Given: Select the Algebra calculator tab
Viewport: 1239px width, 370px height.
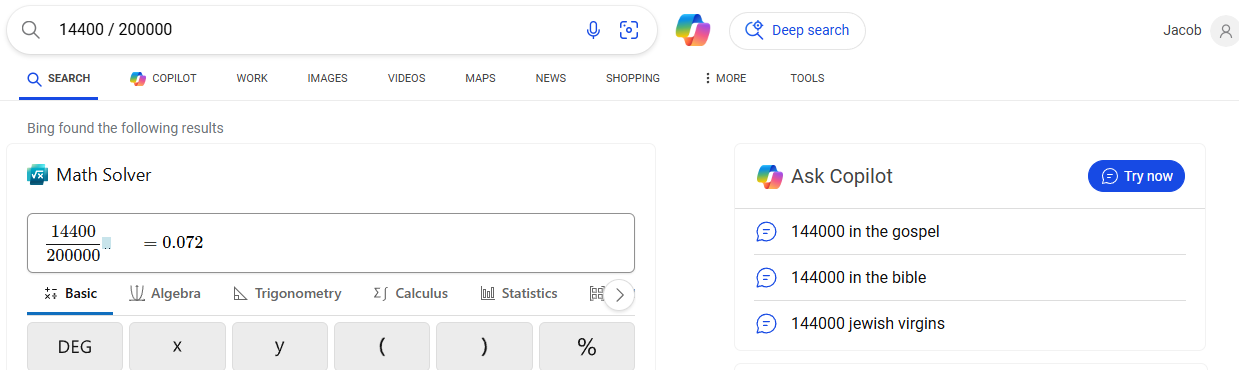Looking at the screenshot, I should (x=165, y=294).
